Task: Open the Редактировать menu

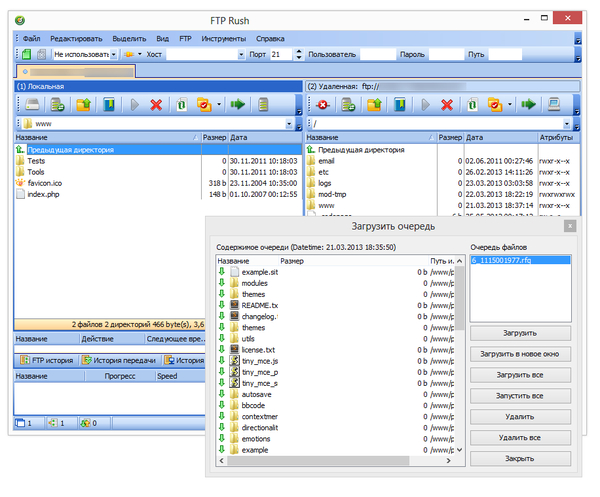Action: (x=76, y=39)
